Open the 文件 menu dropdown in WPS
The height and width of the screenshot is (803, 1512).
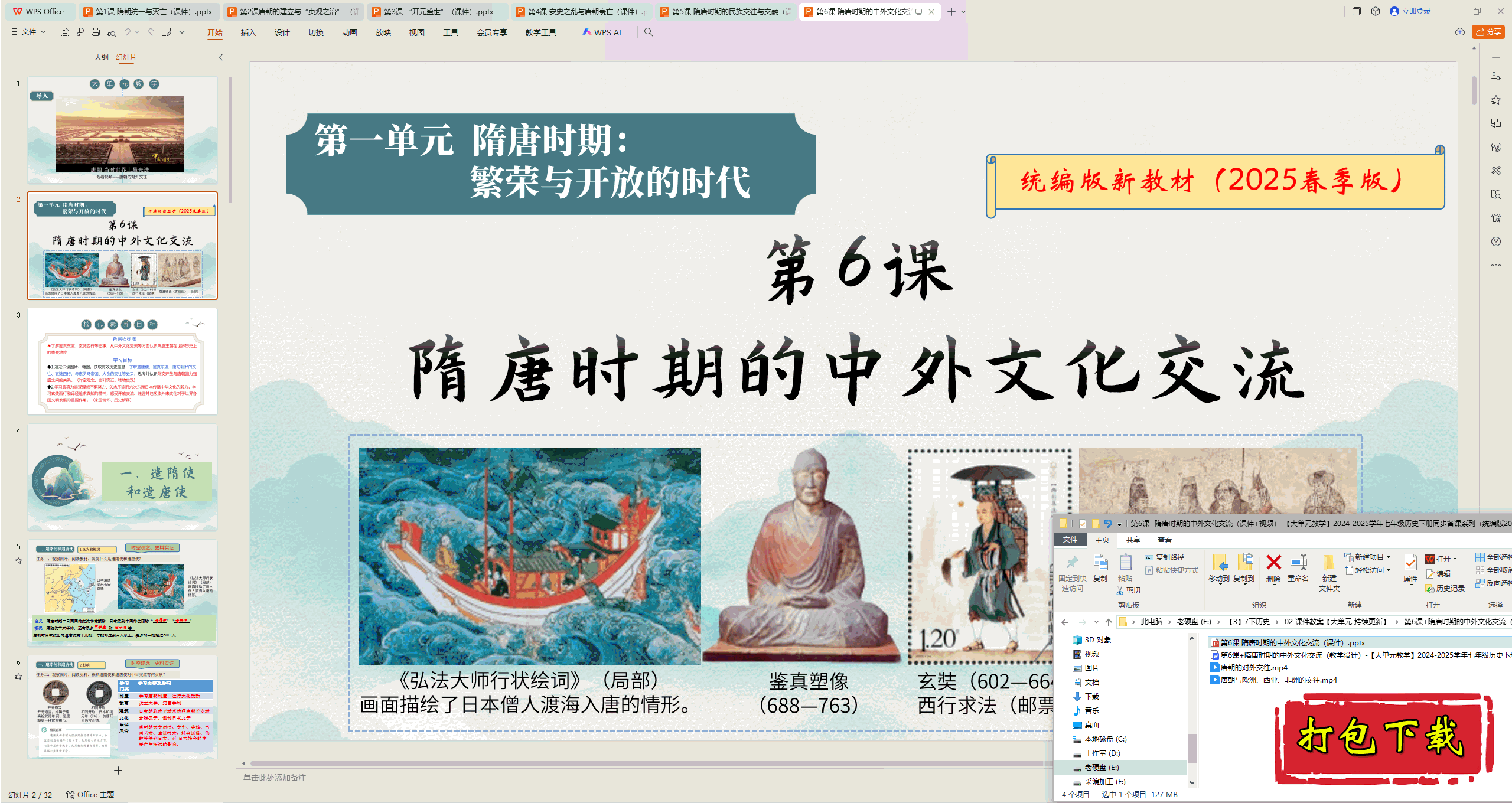(x=28, y=32)
